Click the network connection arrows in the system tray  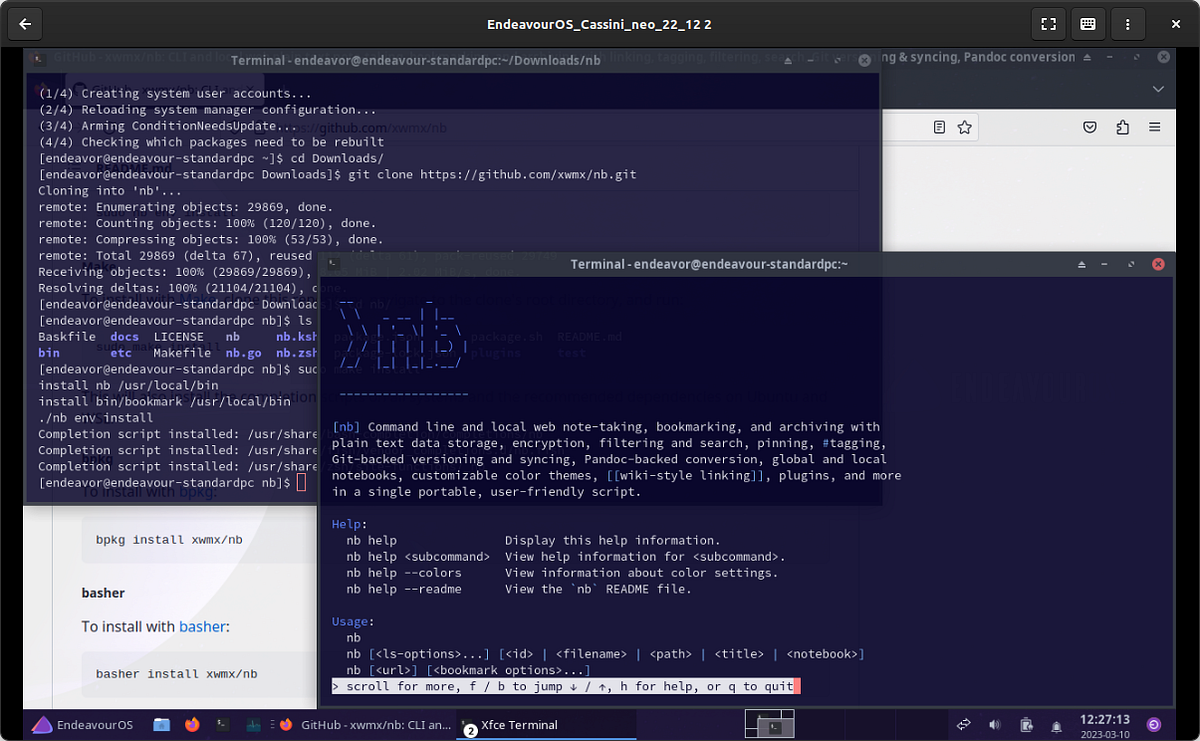[963, 725]
